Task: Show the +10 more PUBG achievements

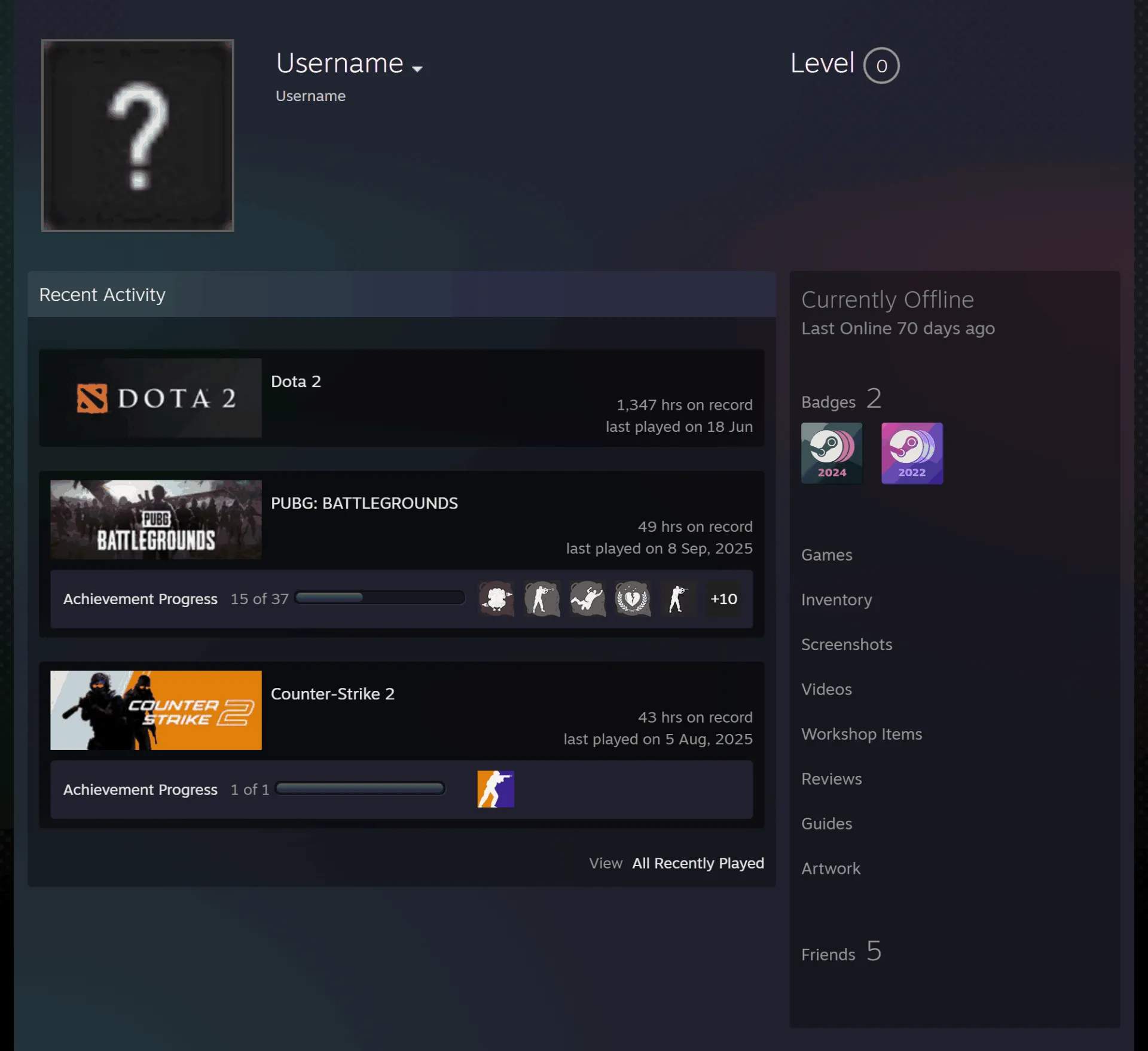Action: [x=723, y=599]
